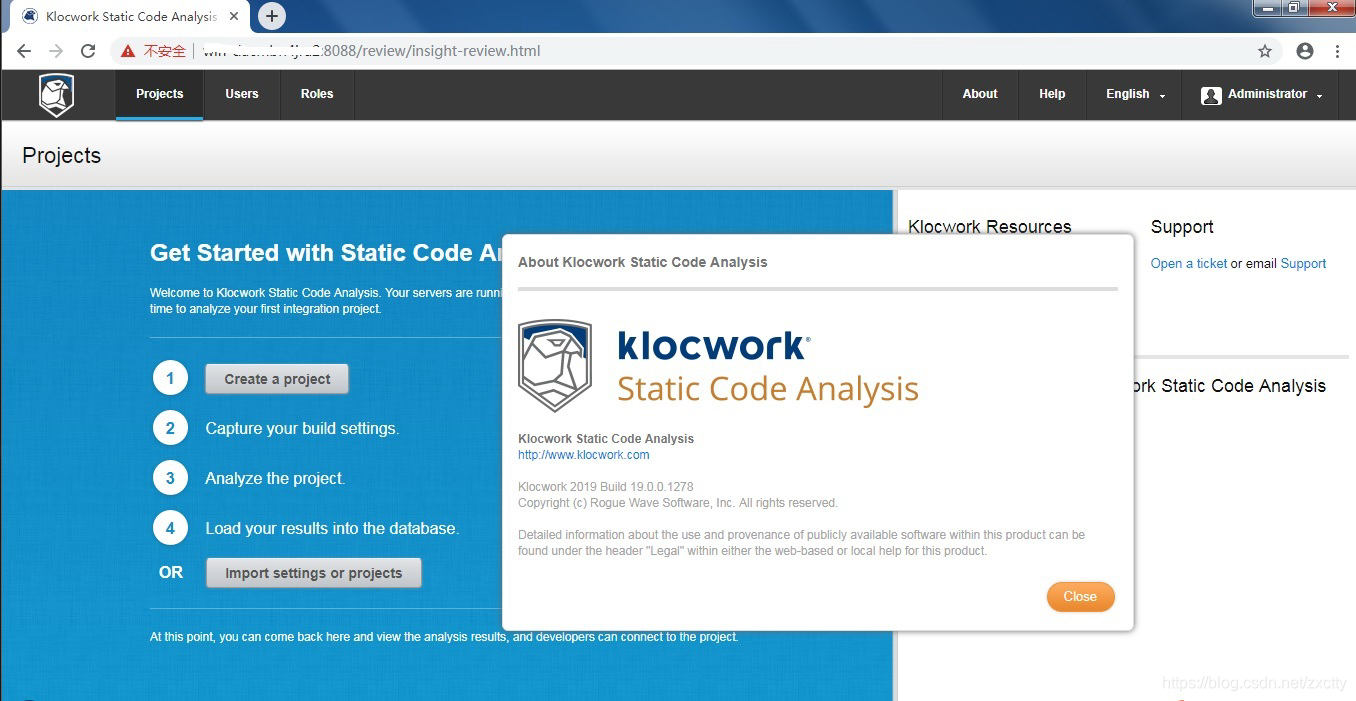
Task: Click step 1 circle icon
Action: click(170, 379)
